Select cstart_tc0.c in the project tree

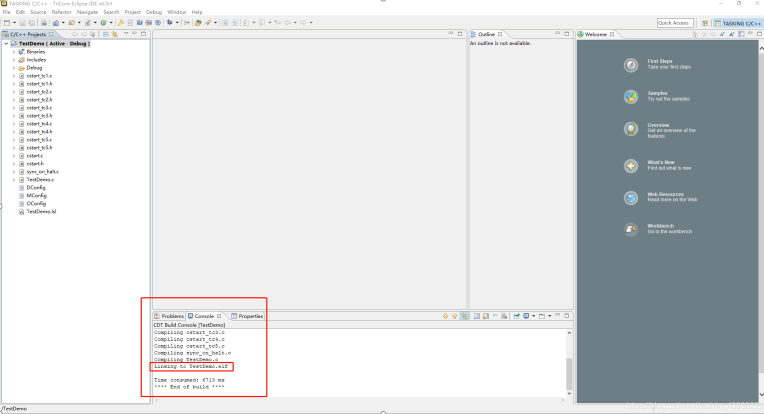39,76
